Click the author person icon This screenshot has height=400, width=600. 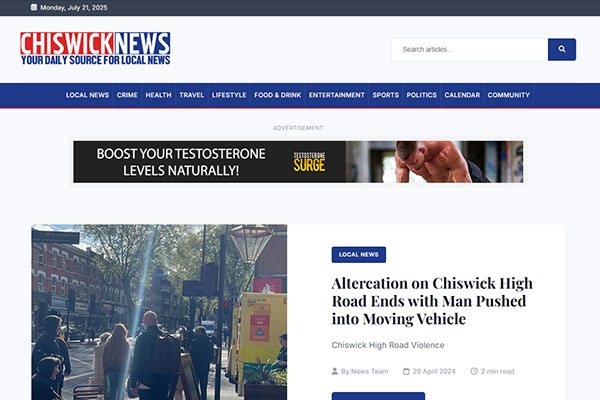[334, 371]
